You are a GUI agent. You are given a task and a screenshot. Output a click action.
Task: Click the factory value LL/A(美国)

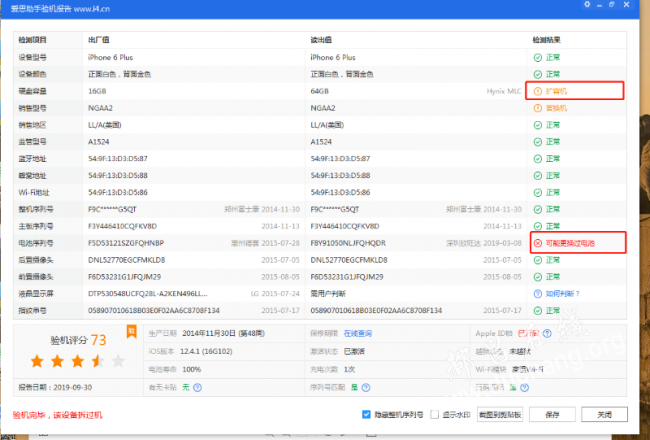pyautogui.click(x=104, y=125)
